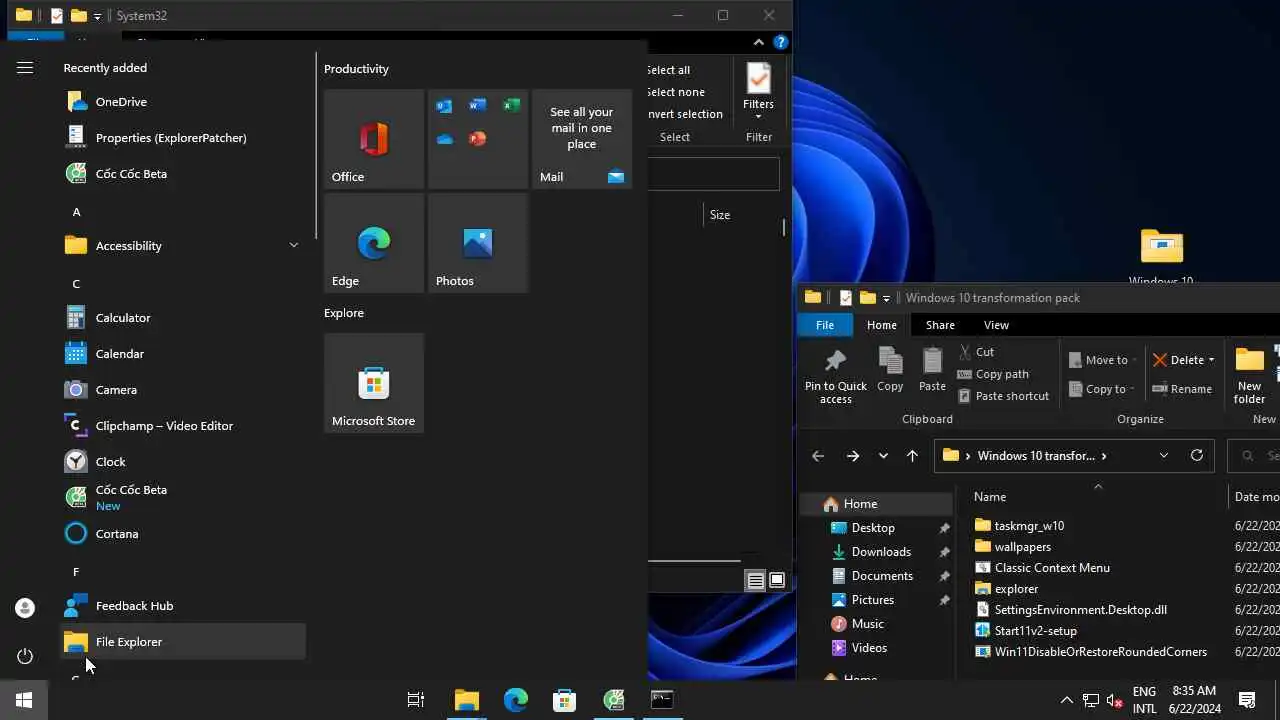Image resolution: width=1280 pixels, height=720 pixels.
Task: Select the taskmgr_w10 folder
Action: [x=1029, y=526]
